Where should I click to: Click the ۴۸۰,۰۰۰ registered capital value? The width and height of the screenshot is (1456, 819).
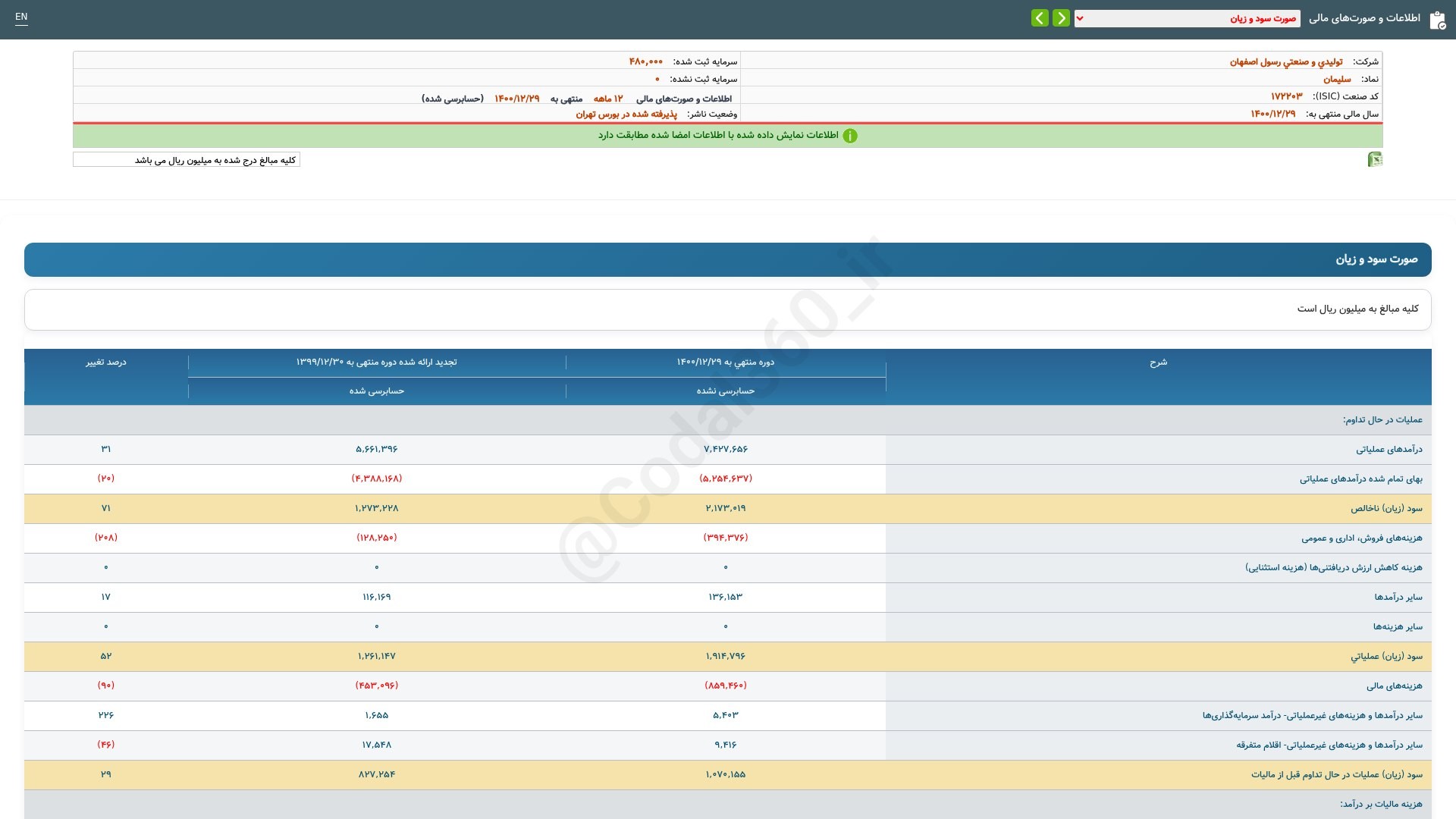tap(645, 61)
